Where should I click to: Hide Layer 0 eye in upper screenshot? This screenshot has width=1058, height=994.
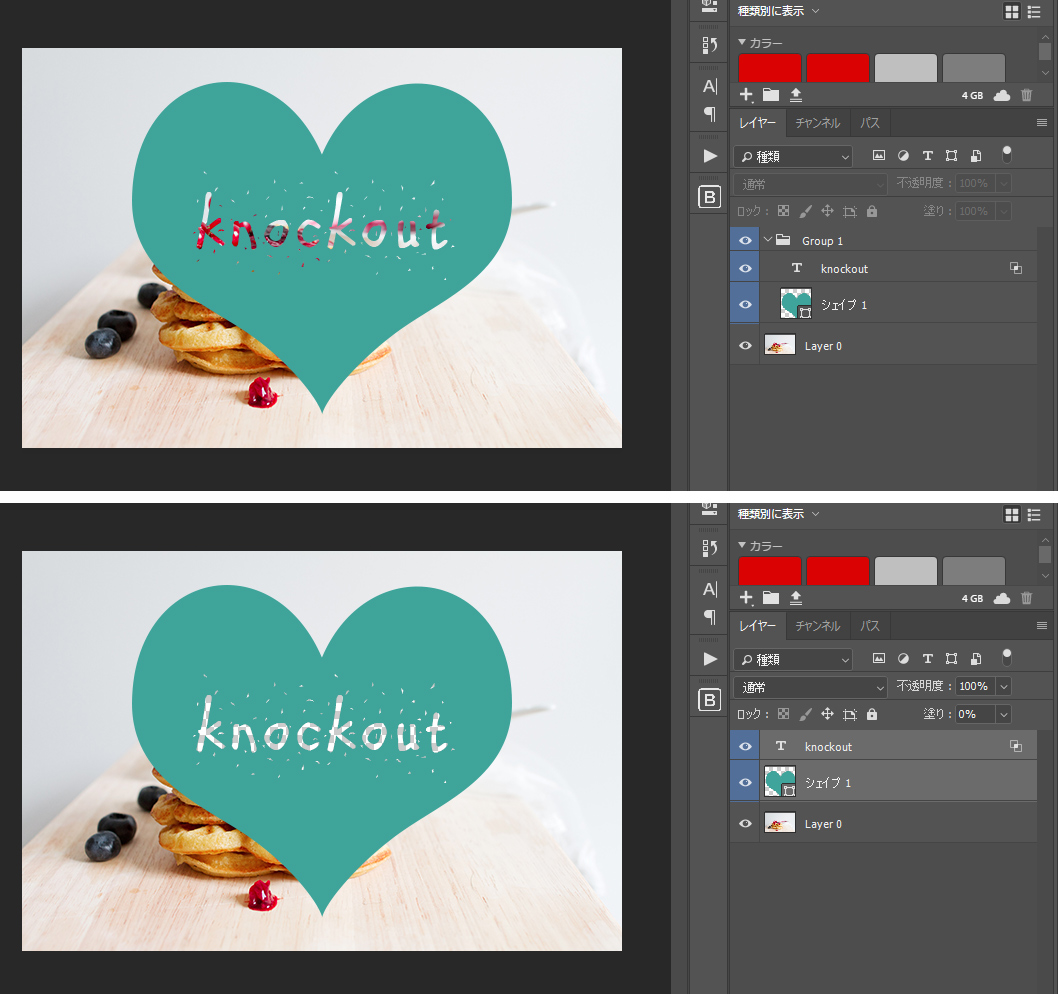[745, 346]
